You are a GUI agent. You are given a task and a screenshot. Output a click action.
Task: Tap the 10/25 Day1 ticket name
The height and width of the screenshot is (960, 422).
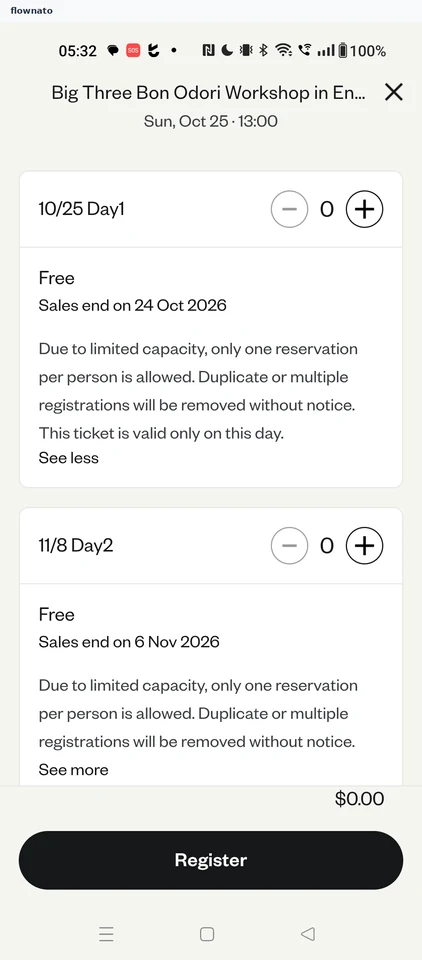tap(81, 209)
